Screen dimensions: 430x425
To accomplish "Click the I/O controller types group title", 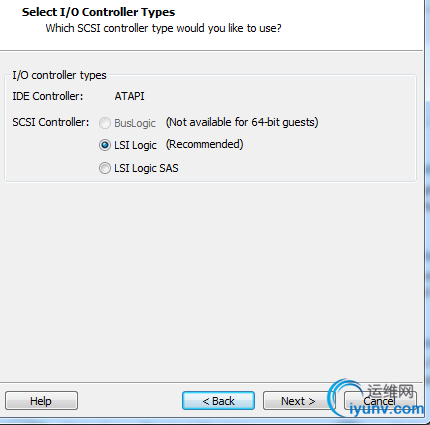I will click(59, 75).
